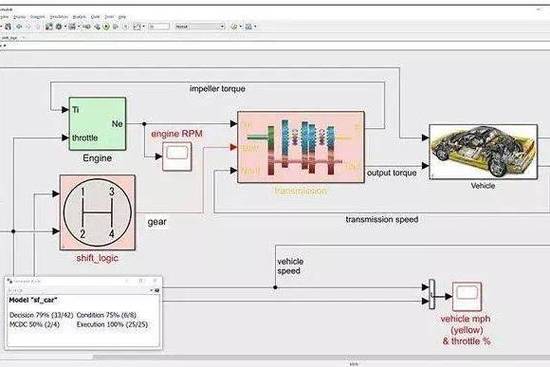Click the coverage window's title bar icon
This screenshot has height=367, width=550.
10,281
